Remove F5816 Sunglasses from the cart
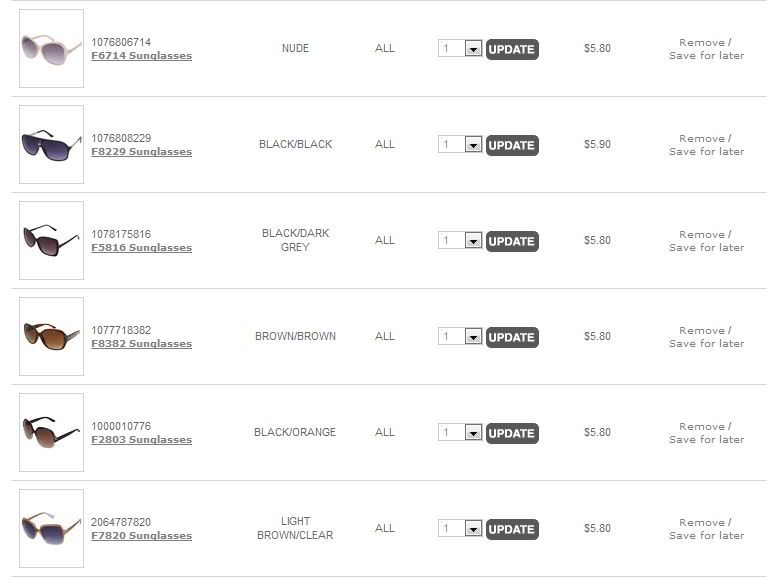This screenshot has width=767, height=579. pos(702,235)
